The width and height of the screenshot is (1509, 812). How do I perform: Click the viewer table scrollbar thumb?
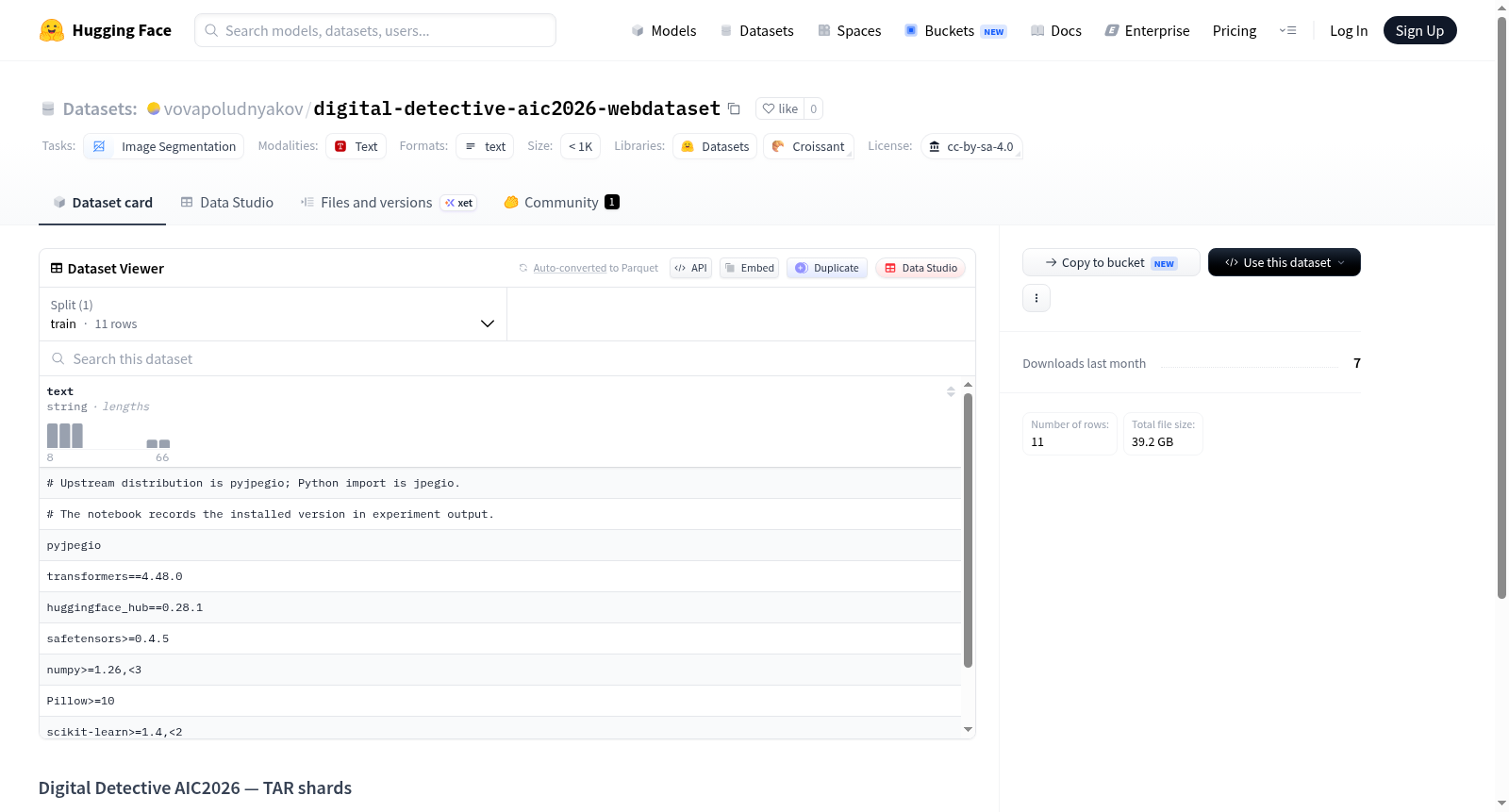point(968,530)
